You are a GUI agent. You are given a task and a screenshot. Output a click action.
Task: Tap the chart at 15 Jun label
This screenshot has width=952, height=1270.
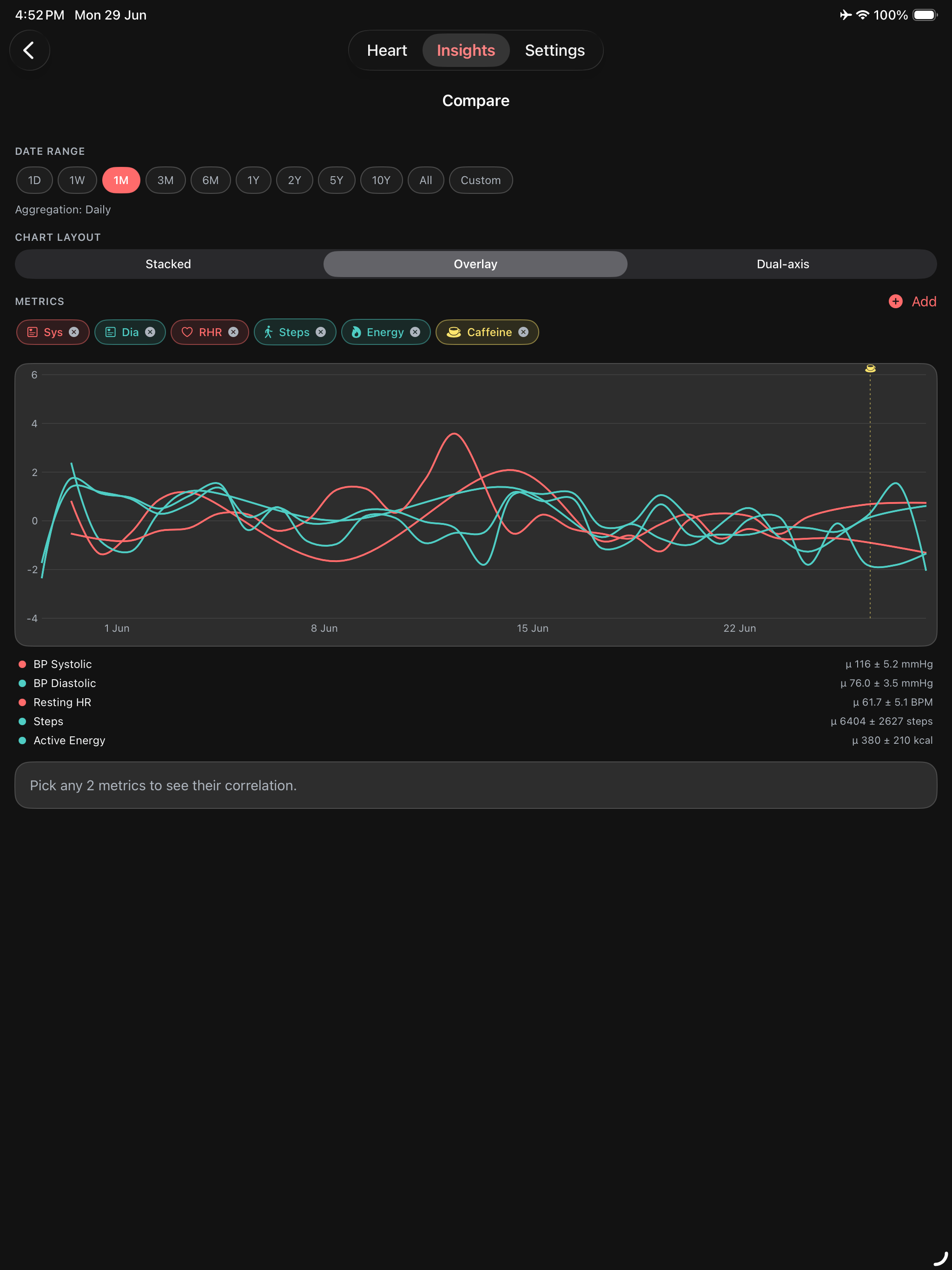(x=532, y=628)
